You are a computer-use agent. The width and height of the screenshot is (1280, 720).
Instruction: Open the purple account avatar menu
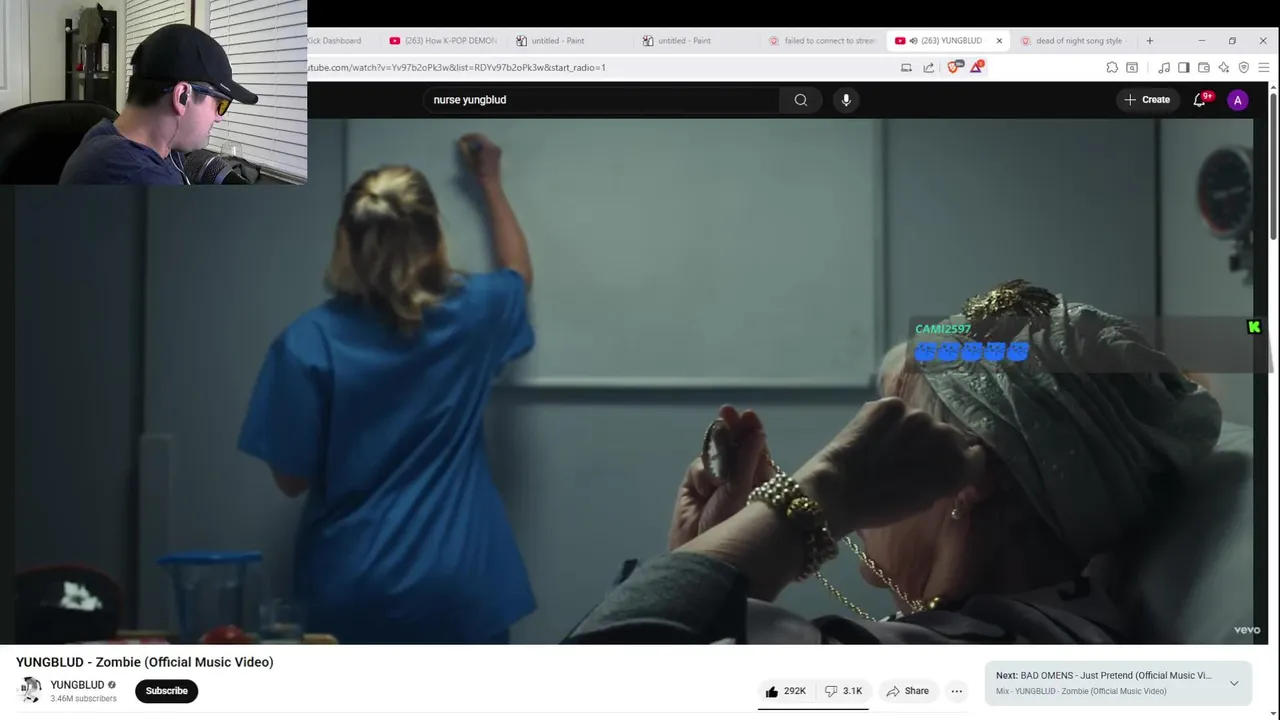click(x=1238, y=100)
